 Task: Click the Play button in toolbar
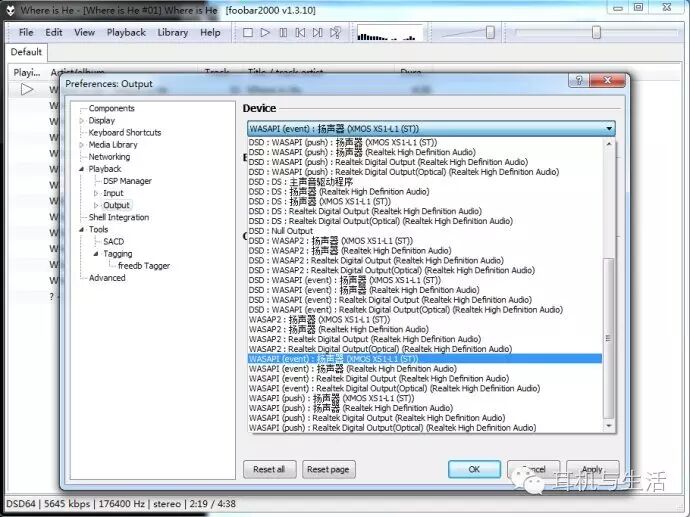coord(265,33)
